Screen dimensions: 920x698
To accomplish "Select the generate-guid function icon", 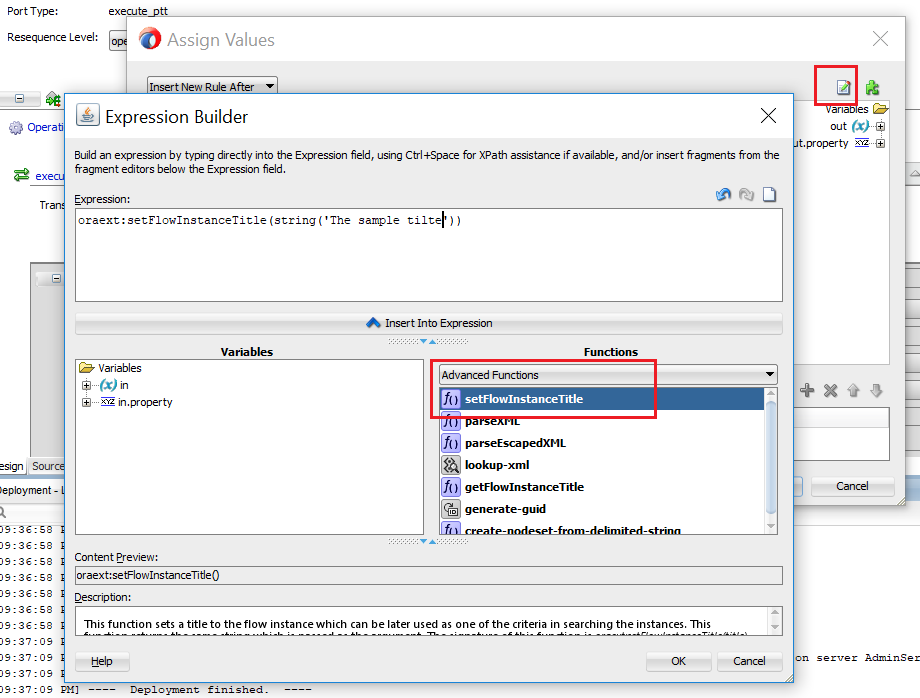I will point(452,508).
